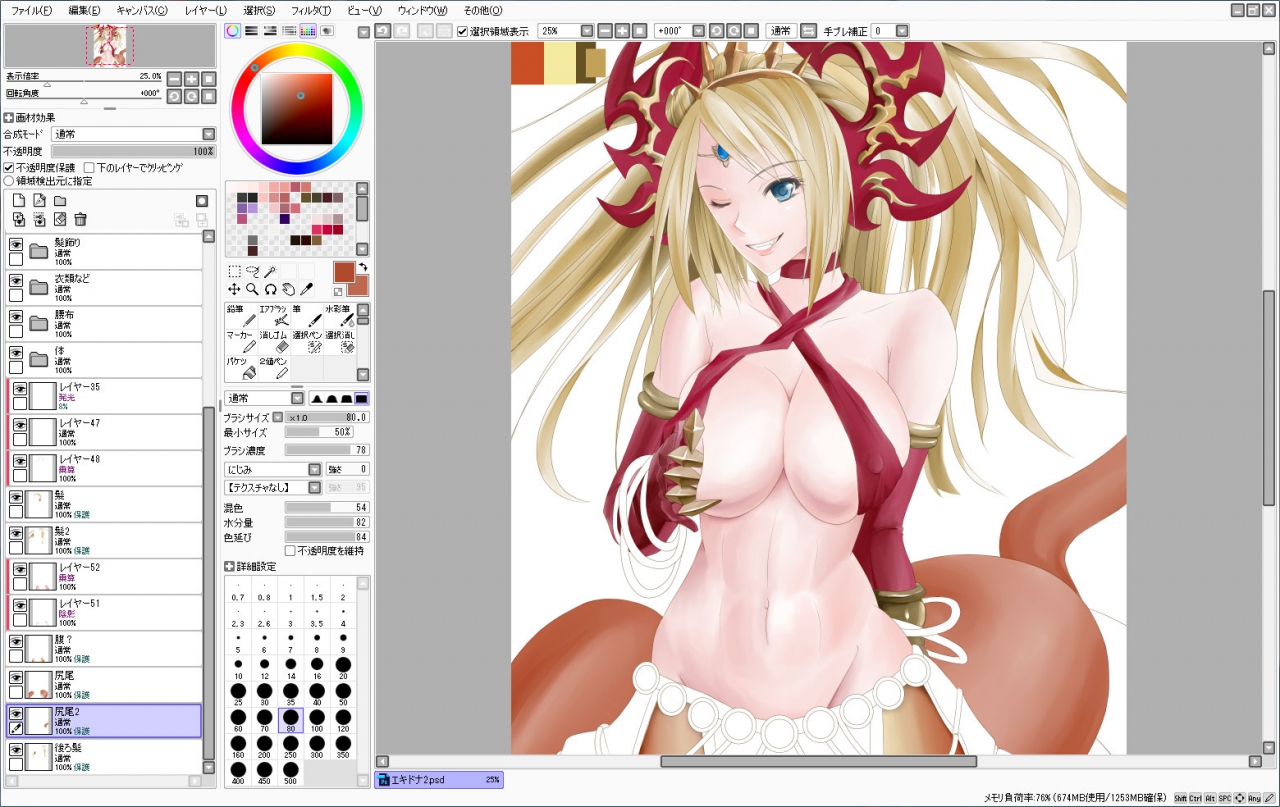The height and width of the screenshot is (807, 1280).
Task: Select 領域検出元に指定 radio button
Action: tap(9, 181)
